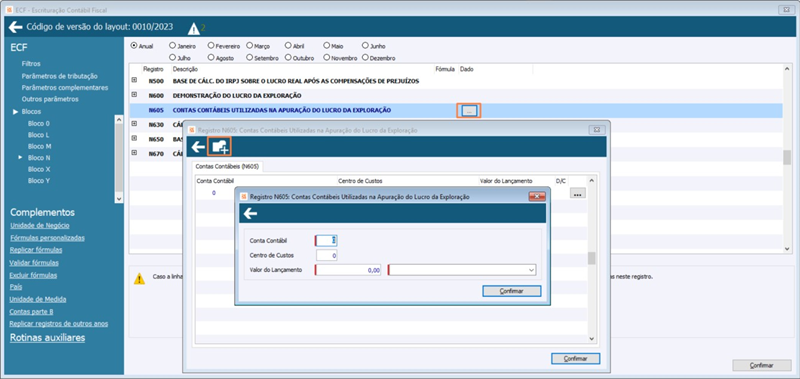Click the add new record folder icon
This screenshot has height=379, width=800.
point(221,147)
